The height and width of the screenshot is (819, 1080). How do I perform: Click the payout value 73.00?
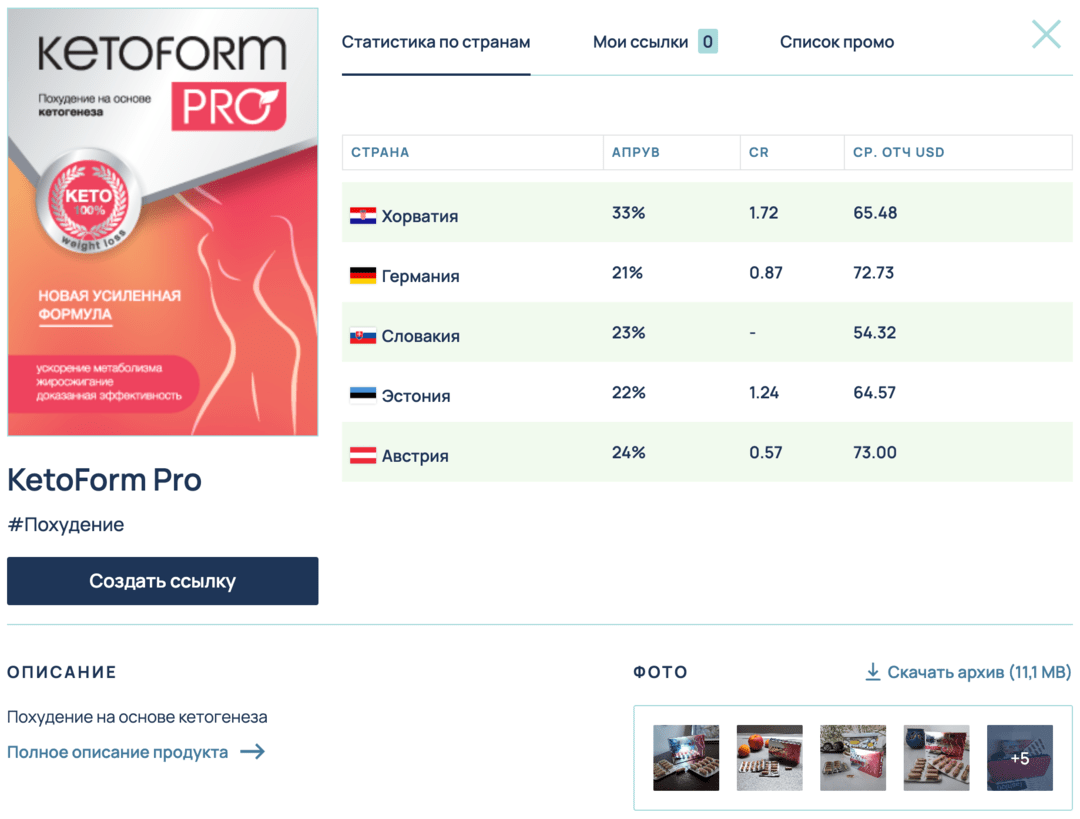[x=875, y=453]
